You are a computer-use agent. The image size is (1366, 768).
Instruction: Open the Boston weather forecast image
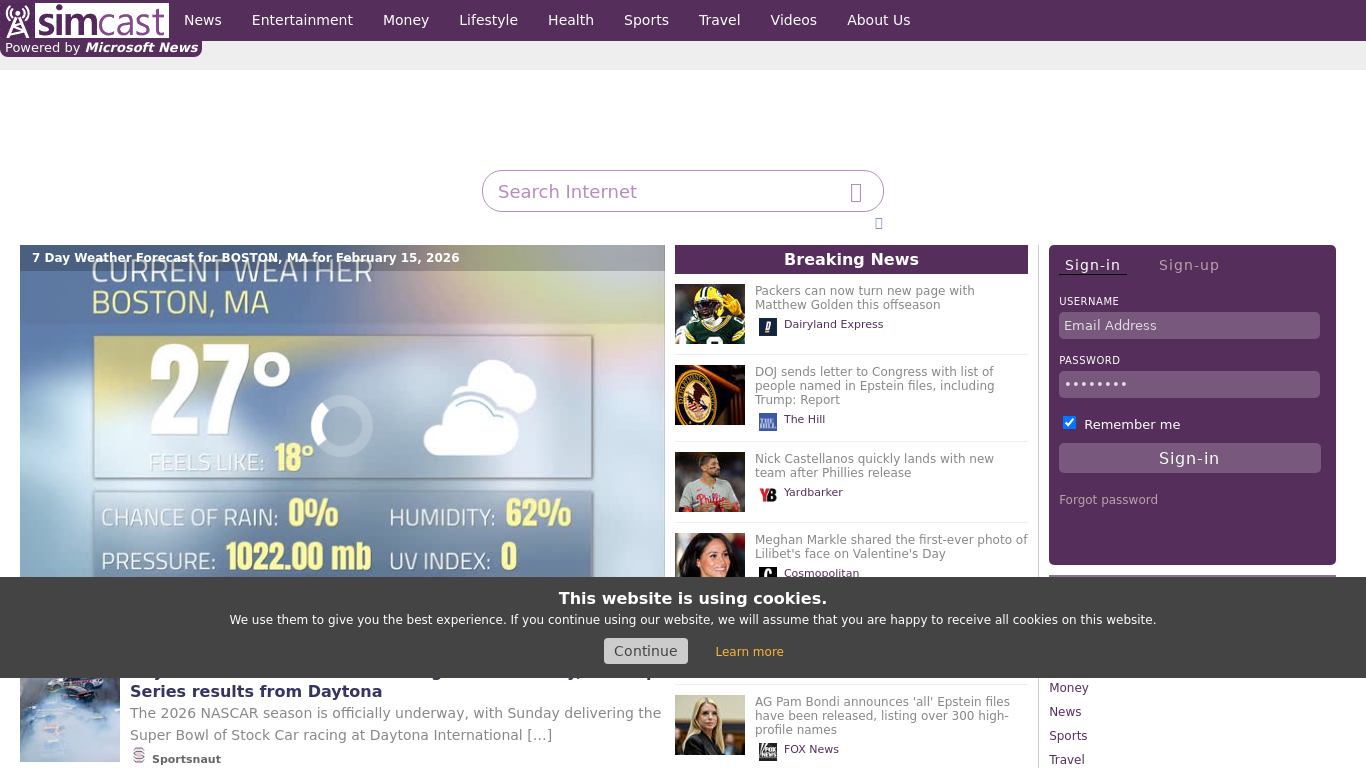342,420
